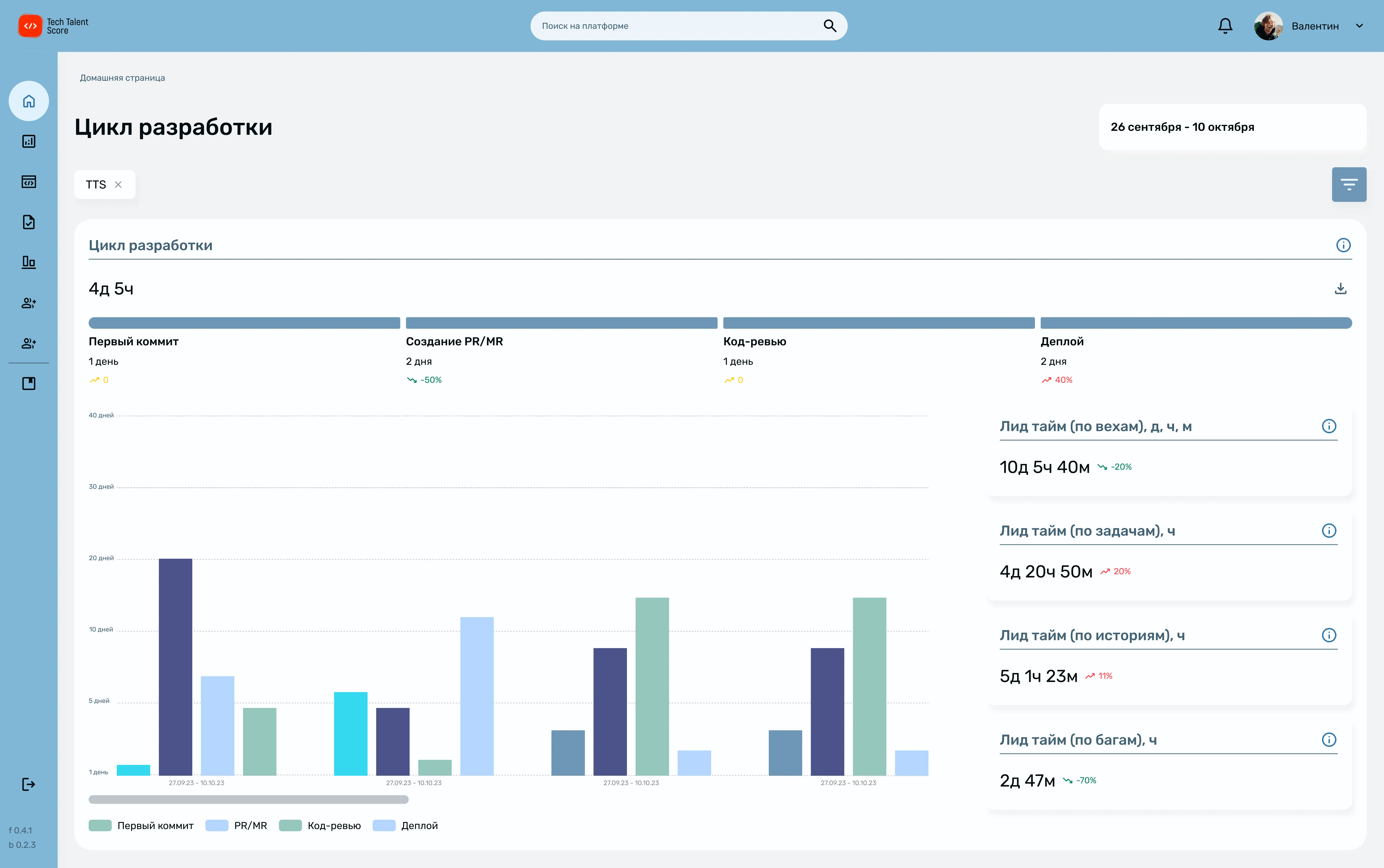Toggle Деплой legend swatch
1384x868 pixels.
pos(384,825)
